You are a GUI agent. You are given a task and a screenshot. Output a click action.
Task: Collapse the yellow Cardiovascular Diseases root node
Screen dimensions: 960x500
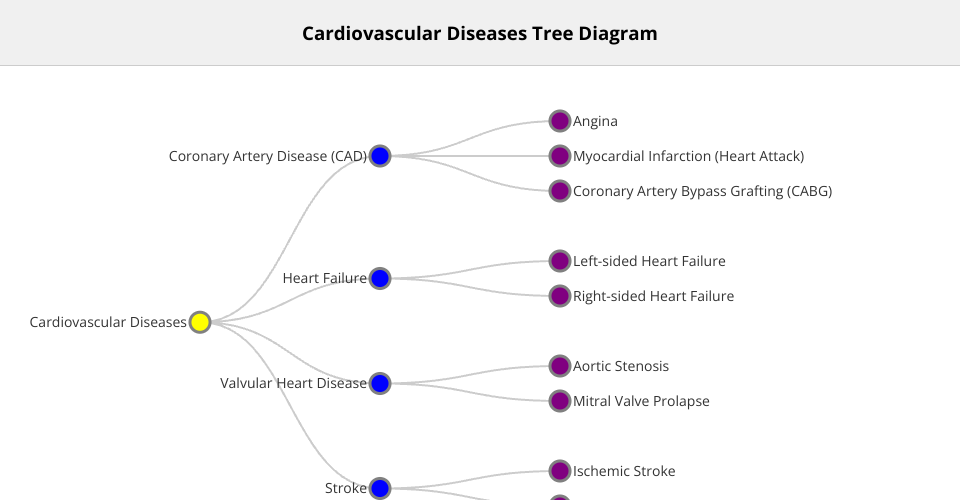200,322
